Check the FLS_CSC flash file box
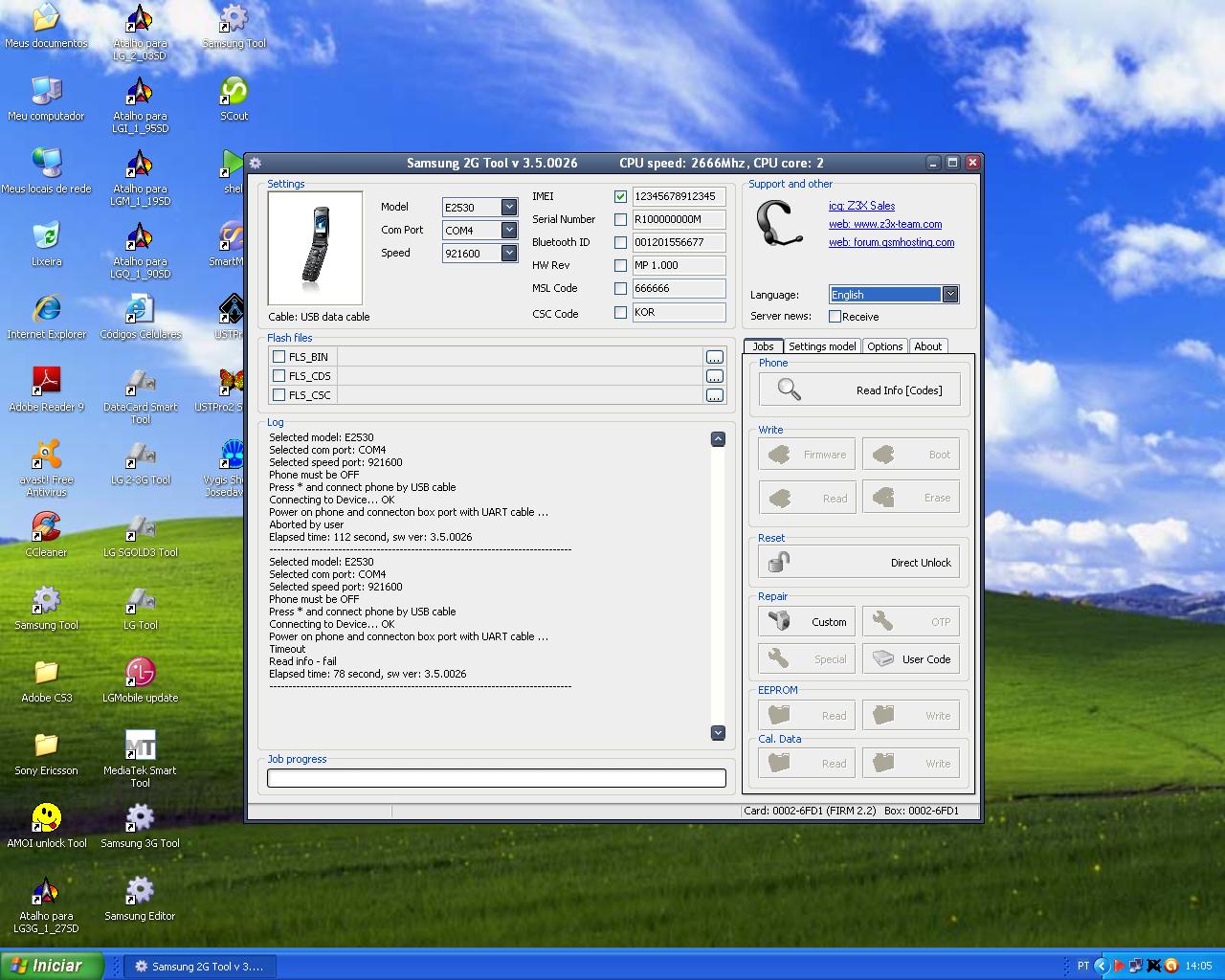The width and height of the screenshot is (1225, 980). tap(278, 394)
